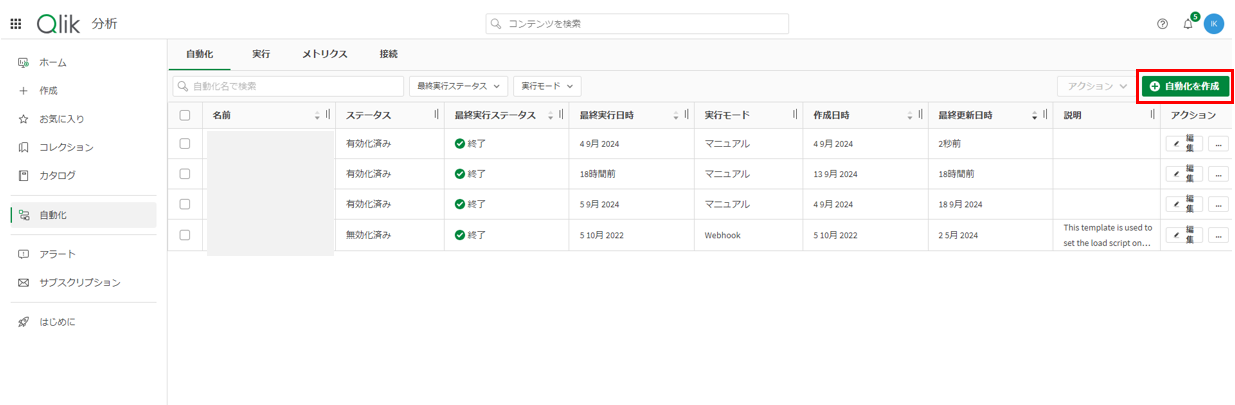Screen dimensions: 1235x405
Task: Click the 自動化を作成 button
Action: pyautogui.click(x=1186, y=87)
